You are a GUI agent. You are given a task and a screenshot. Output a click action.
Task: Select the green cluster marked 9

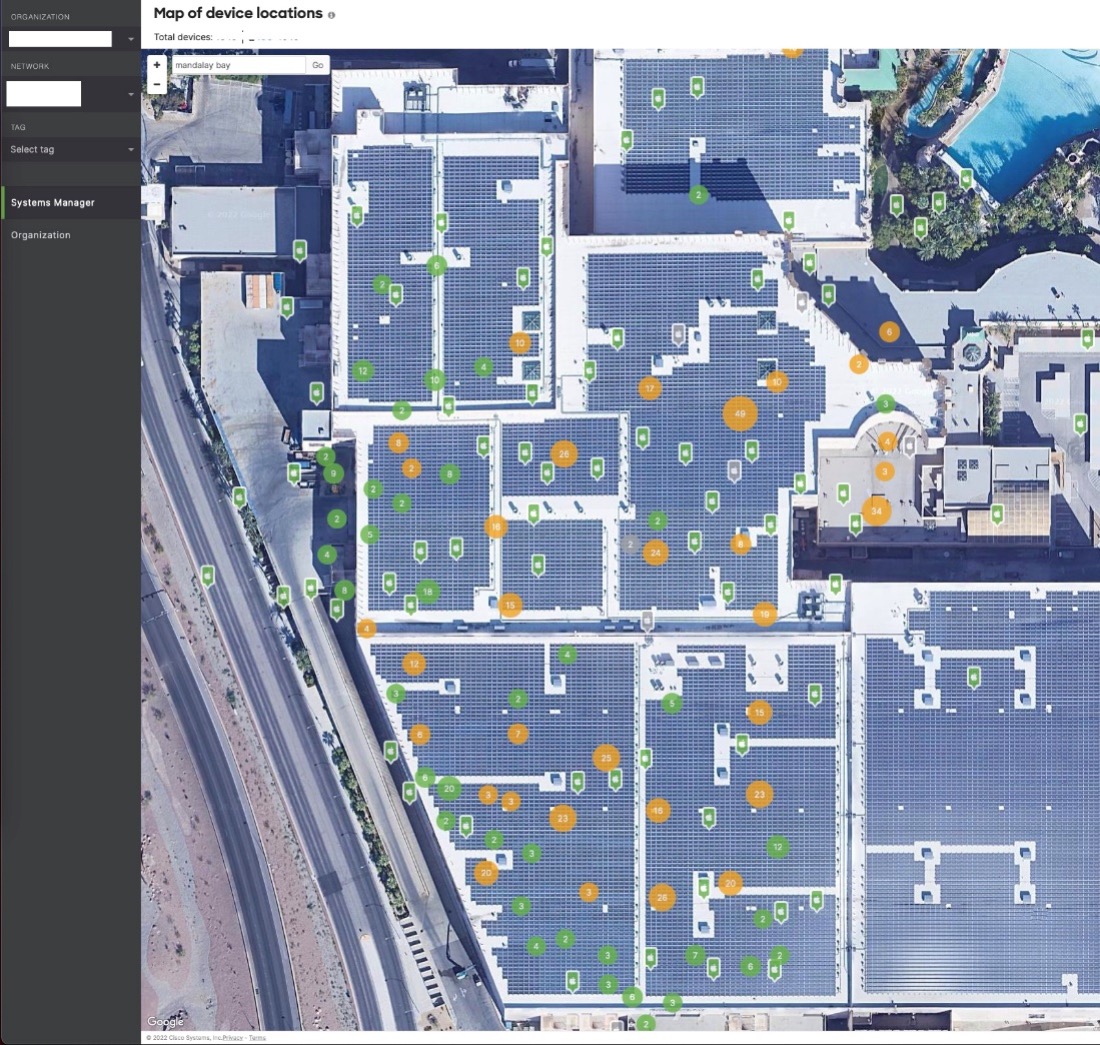(334, 474)
